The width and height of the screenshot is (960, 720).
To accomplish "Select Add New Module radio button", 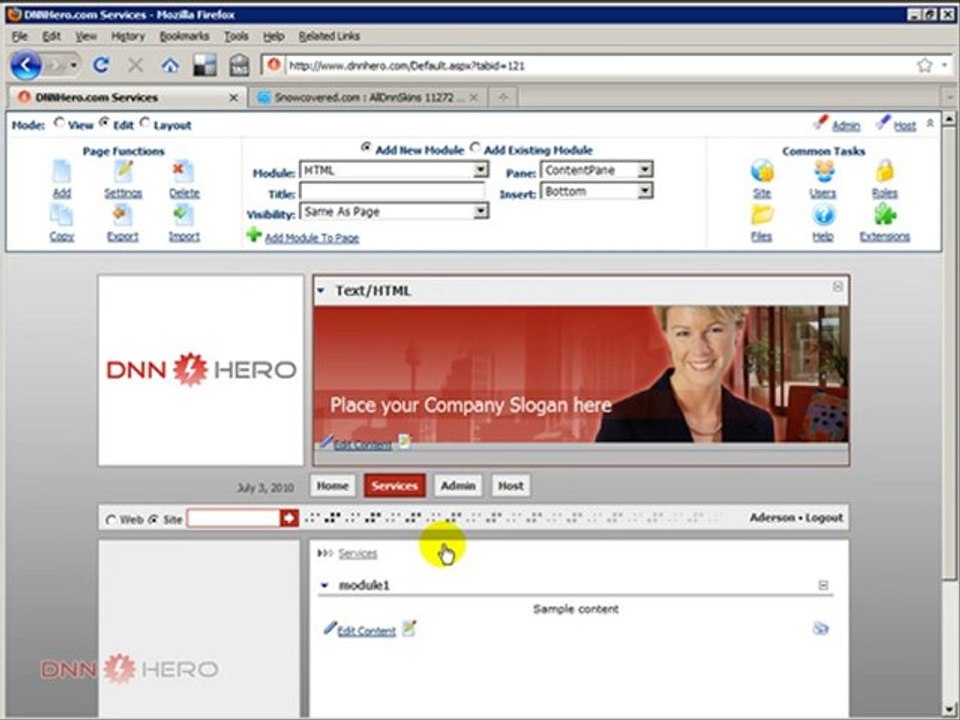I will pos(366,148).
